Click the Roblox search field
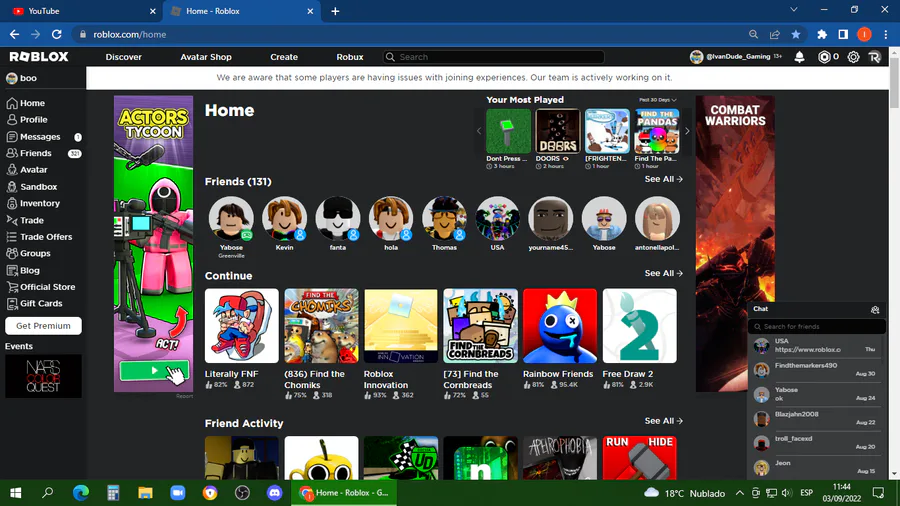Image resolution: width=900 pixels, height=506 pixels. click(494, 57)
